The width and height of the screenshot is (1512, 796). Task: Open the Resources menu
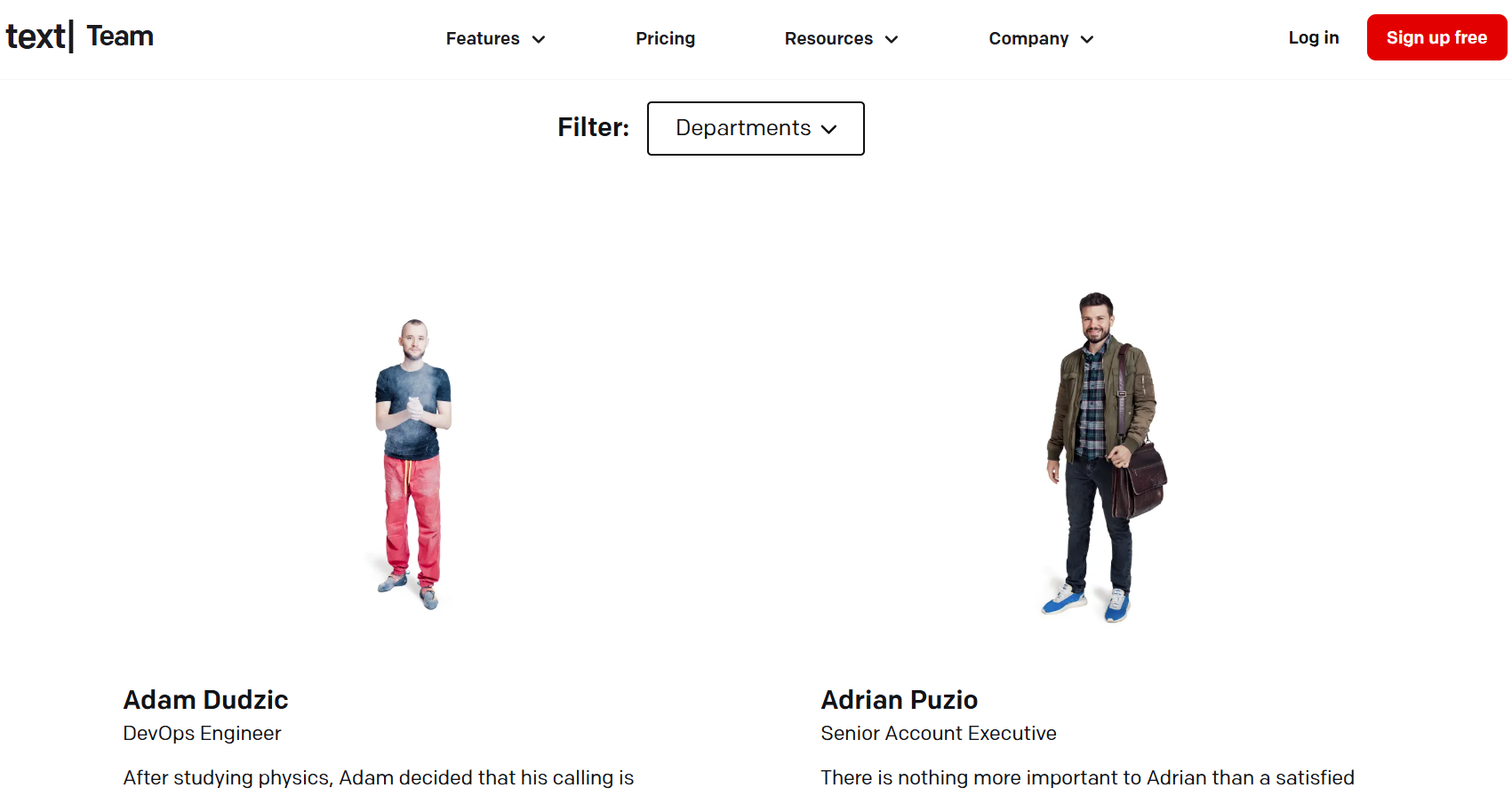828,38
